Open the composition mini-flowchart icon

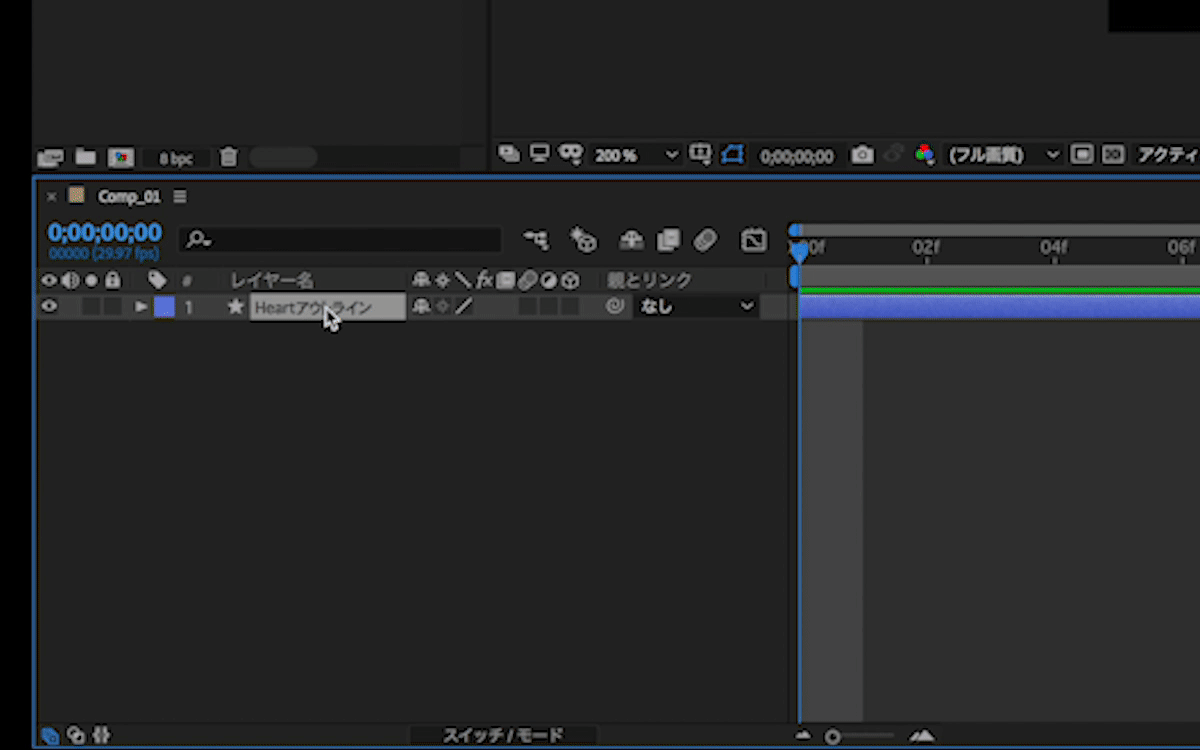pos(536,240)
